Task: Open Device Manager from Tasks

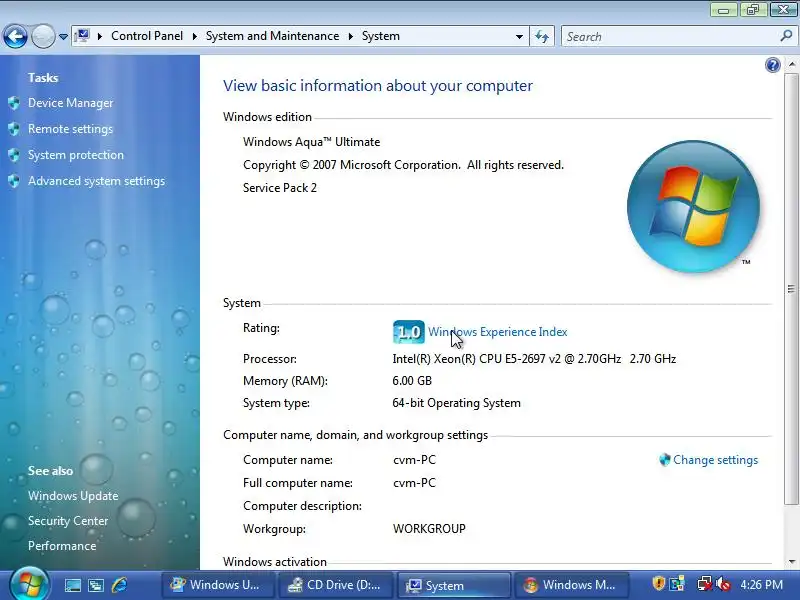Action: pos(70,103)
